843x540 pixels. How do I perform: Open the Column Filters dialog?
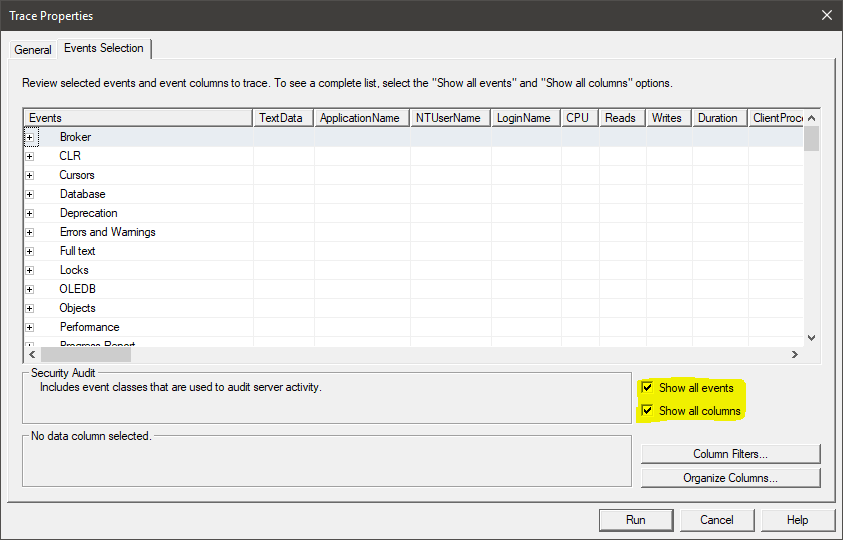coord(730,454)
